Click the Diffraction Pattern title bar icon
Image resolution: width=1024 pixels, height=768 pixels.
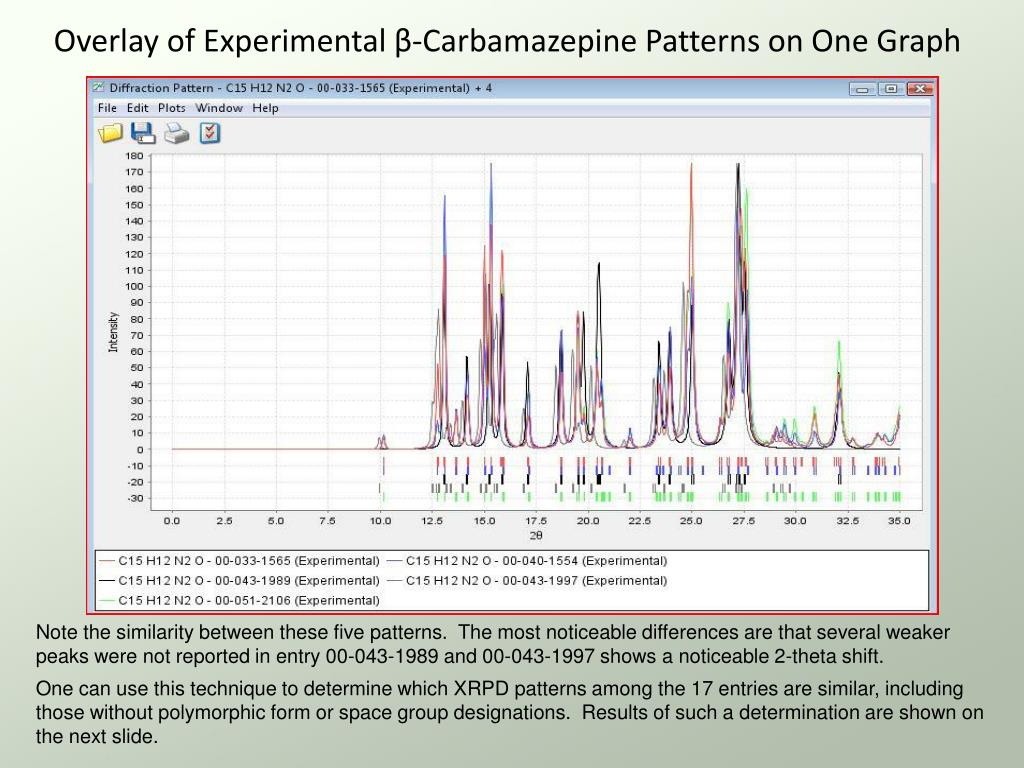pyautogui.click(x=98, y=88)
